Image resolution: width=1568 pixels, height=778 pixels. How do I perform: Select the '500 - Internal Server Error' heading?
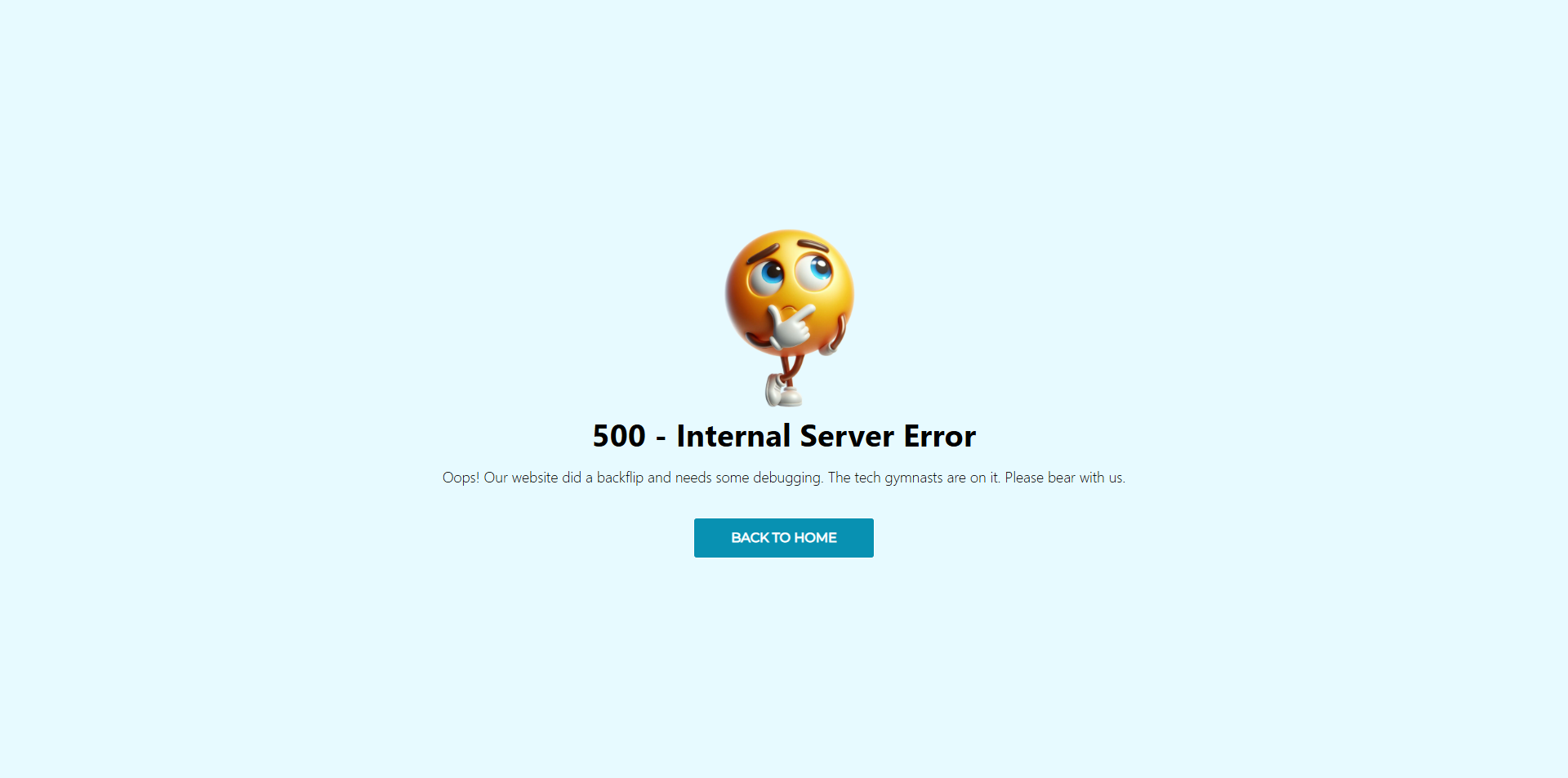point(784,436)
